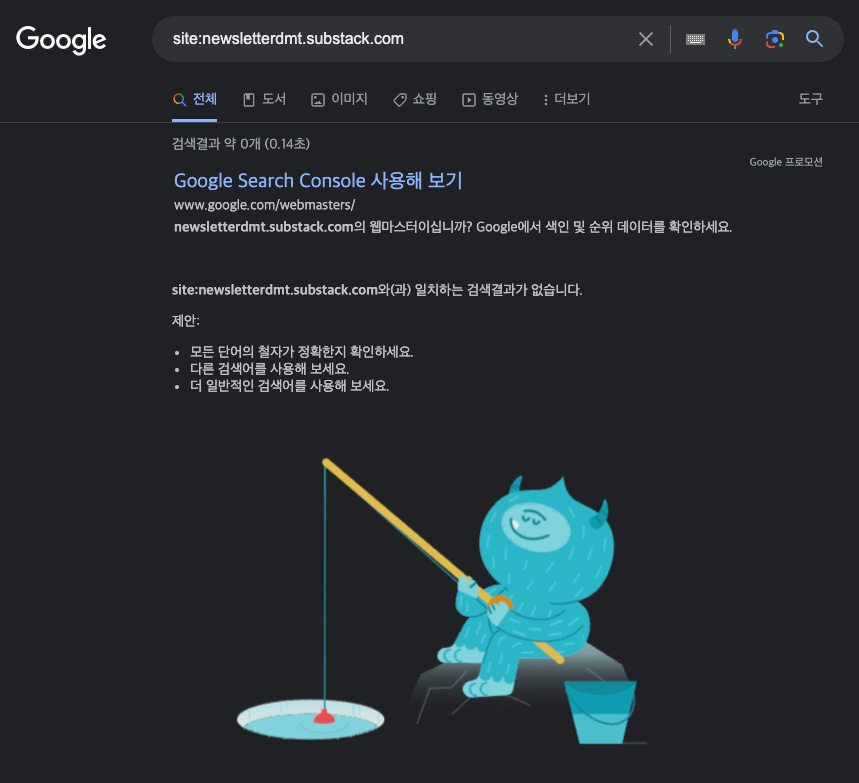859x783 pixels.
Task: Click the www.google.com/webmasters/ URL text
Action: 265,205
